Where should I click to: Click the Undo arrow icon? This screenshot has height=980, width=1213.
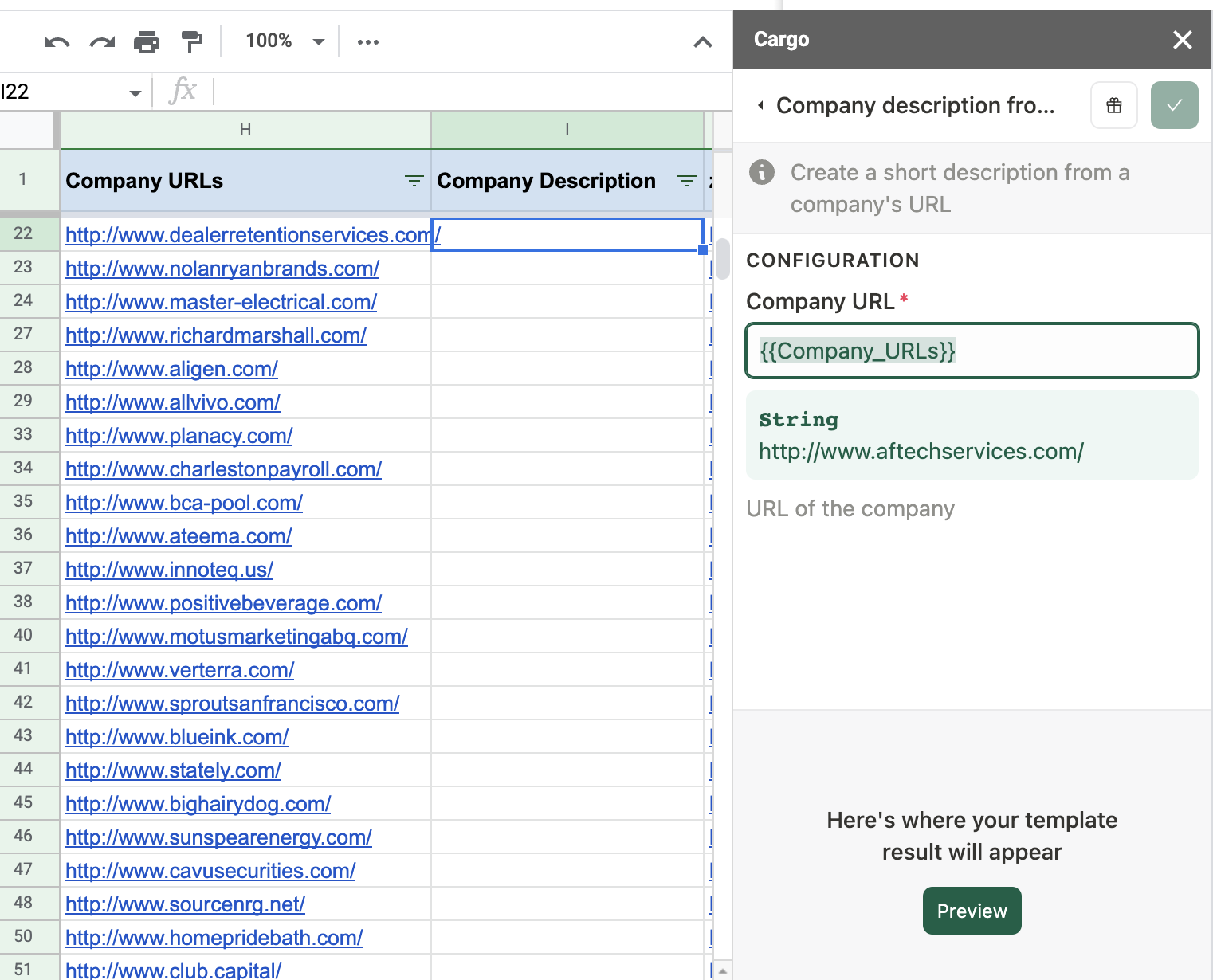[x=57, y=41]
